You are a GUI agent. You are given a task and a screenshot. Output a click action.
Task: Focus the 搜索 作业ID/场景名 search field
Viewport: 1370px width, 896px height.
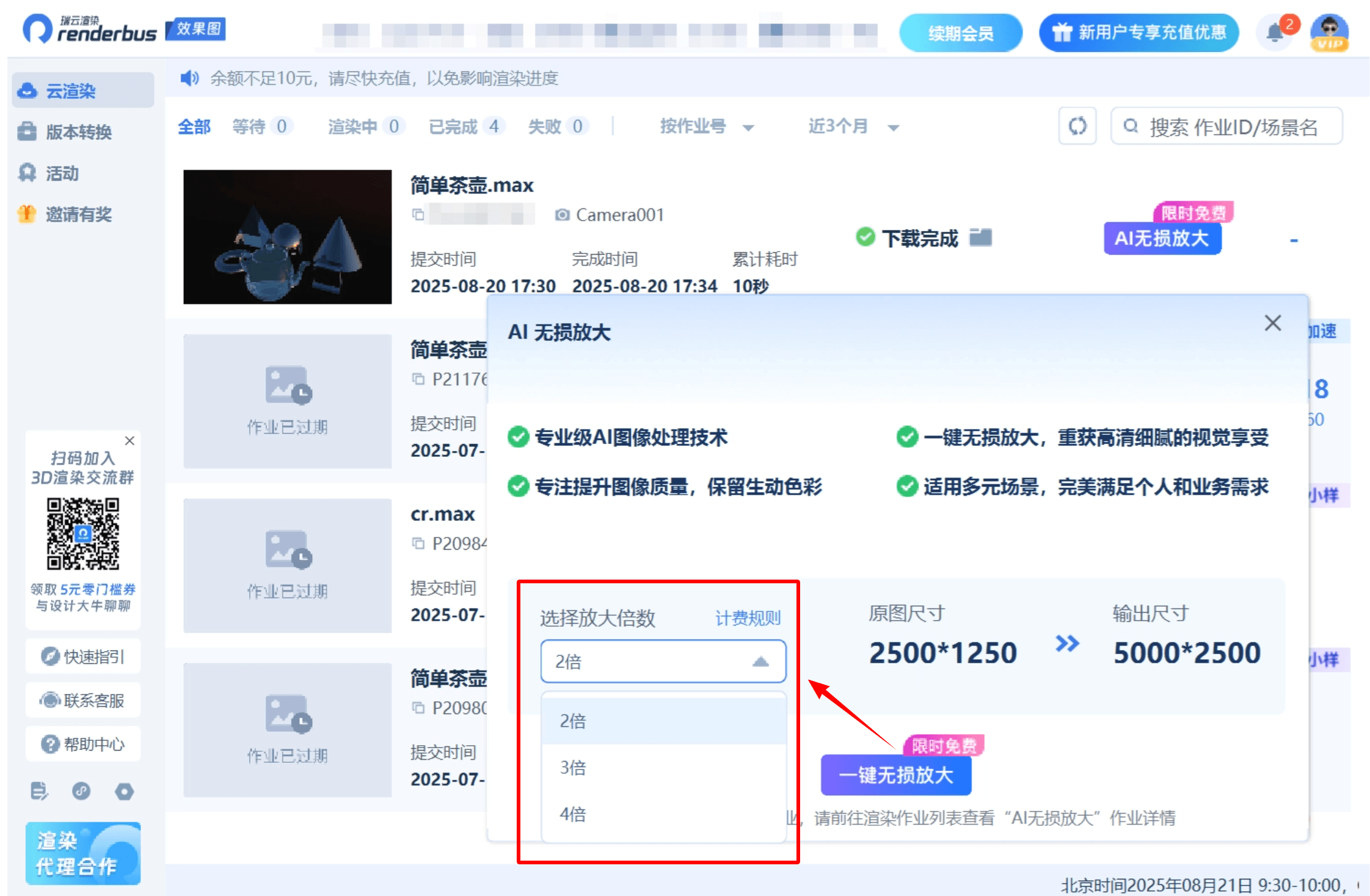(1227, 126)
